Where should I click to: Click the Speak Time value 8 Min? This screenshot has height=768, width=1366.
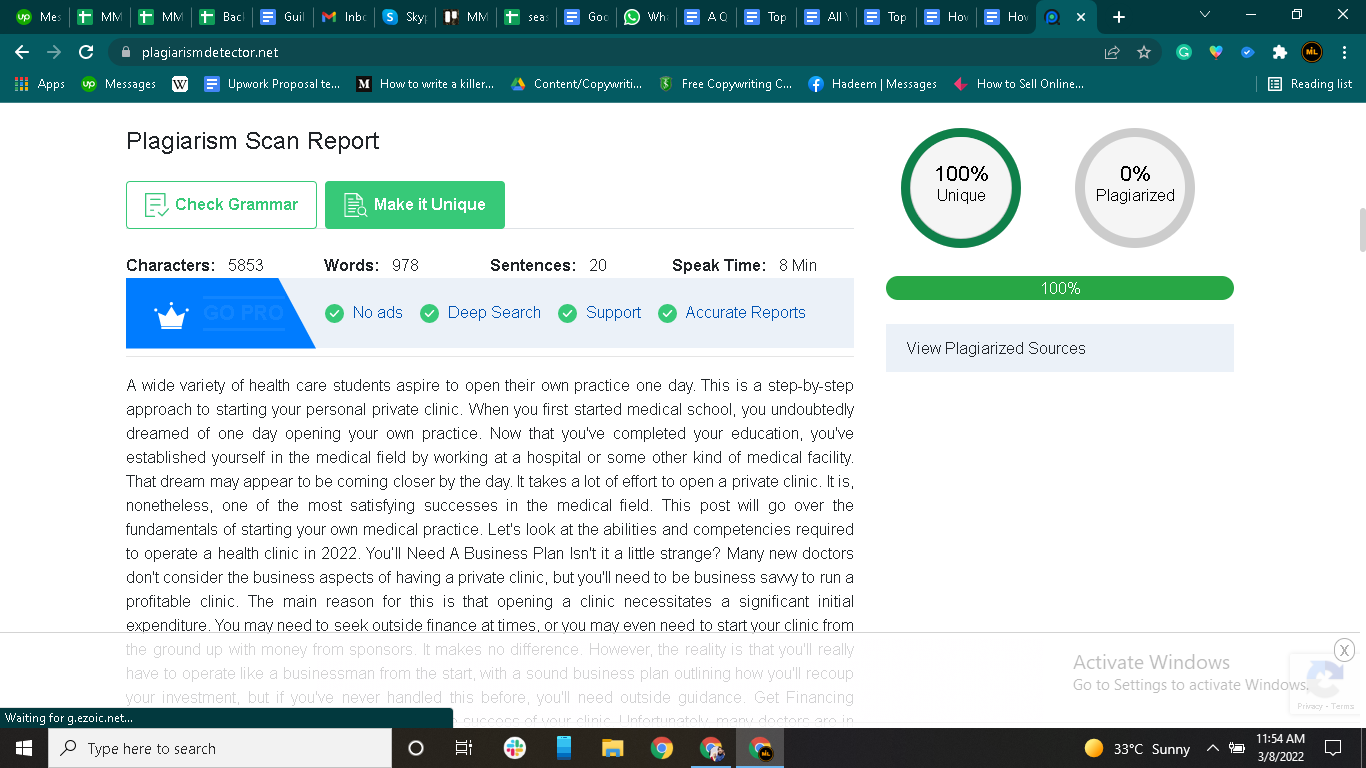coord(798,265)
